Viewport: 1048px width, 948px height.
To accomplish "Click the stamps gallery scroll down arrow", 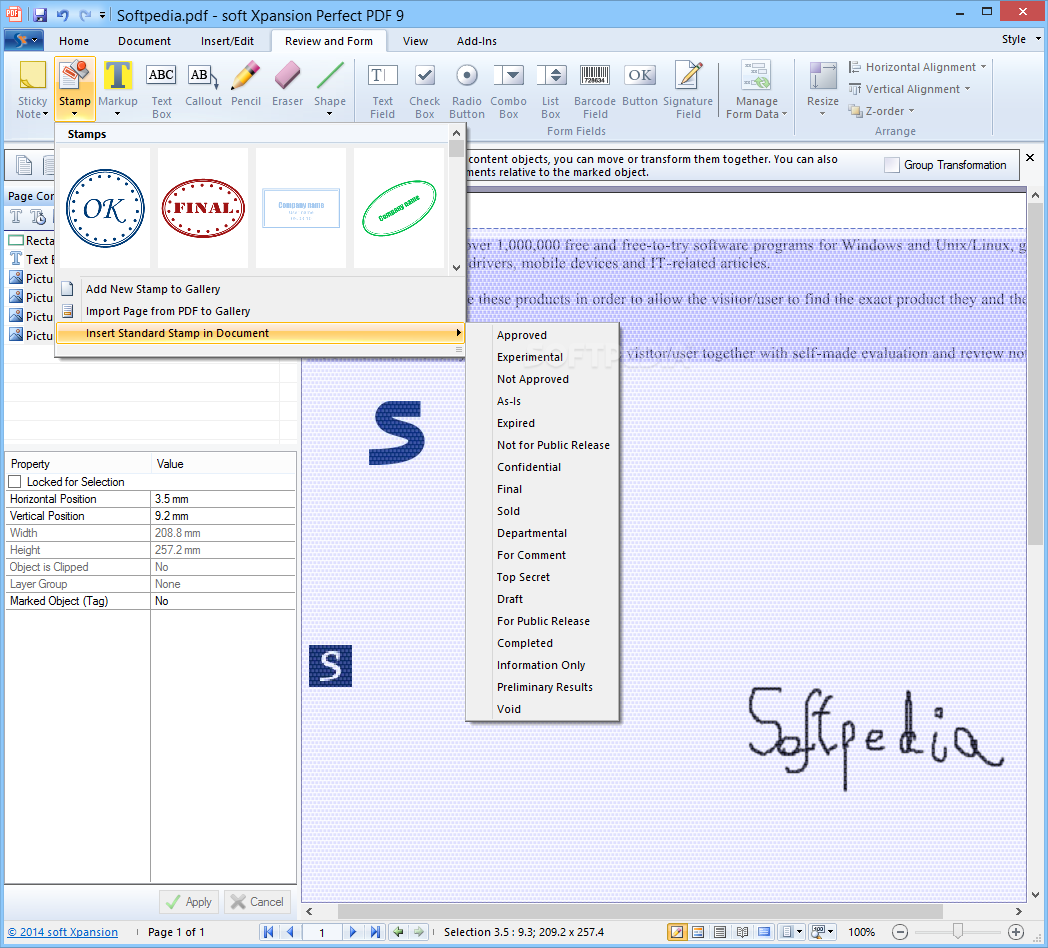I will point(456,267).
